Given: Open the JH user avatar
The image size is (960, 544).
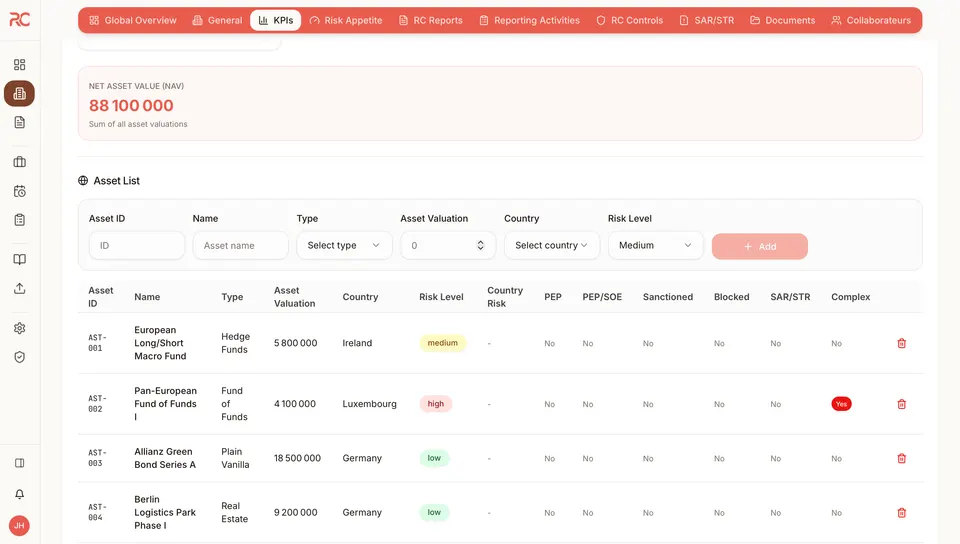Looking at the screenshot, I should pyautogui.click(x=20, y=526).
